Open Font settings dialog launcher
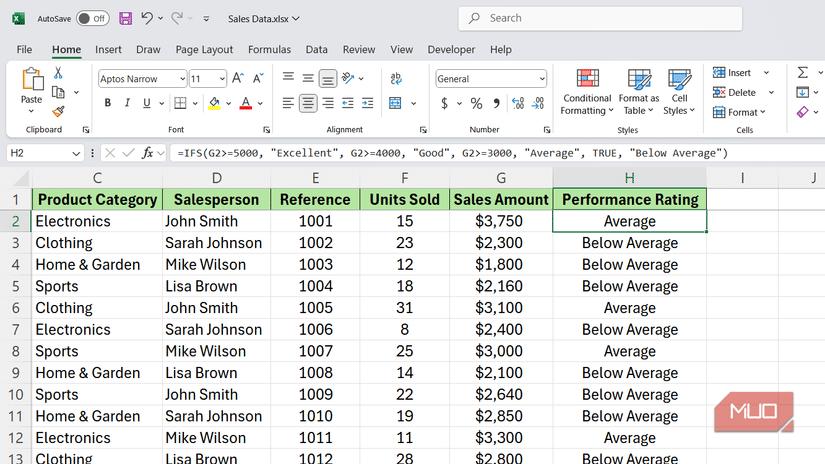 coord(267,130)
